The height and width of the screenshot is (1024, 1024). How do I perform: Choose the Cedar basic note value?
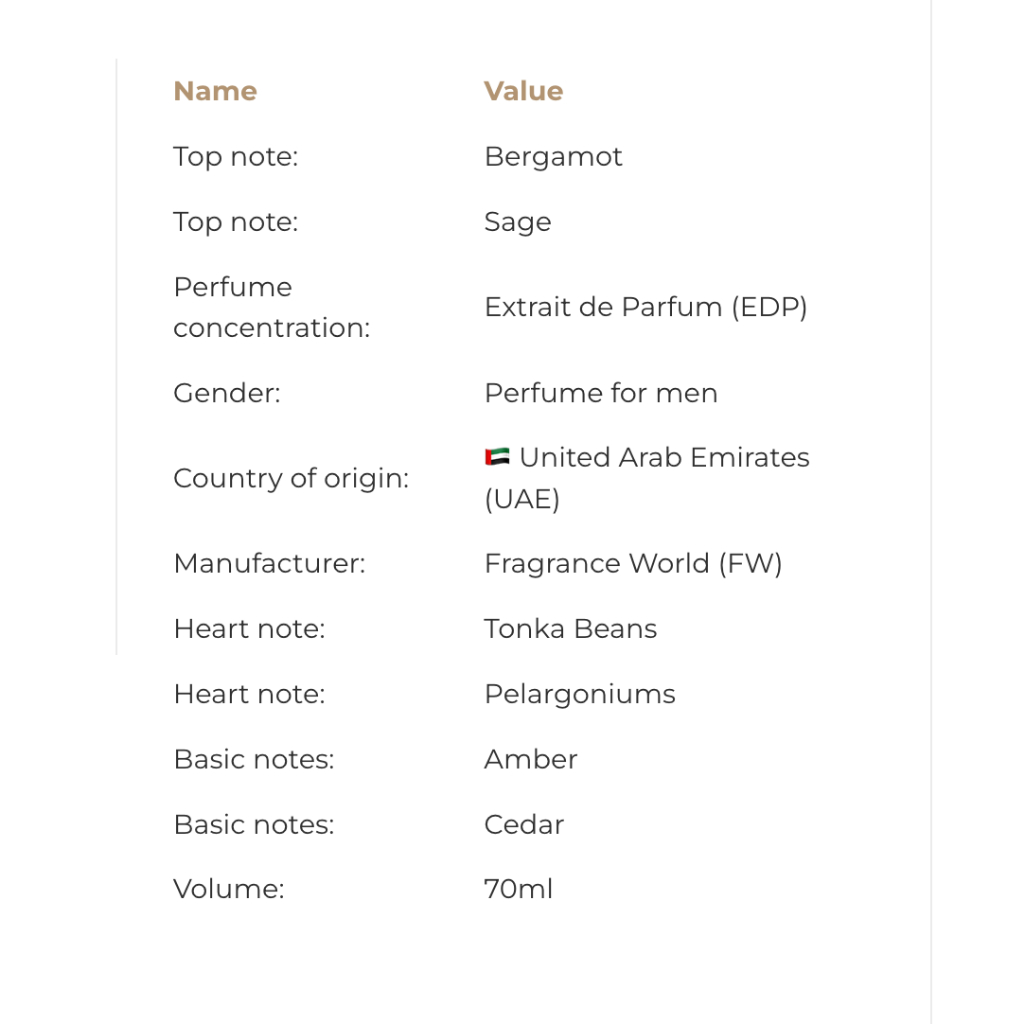[x=524, y=825]
